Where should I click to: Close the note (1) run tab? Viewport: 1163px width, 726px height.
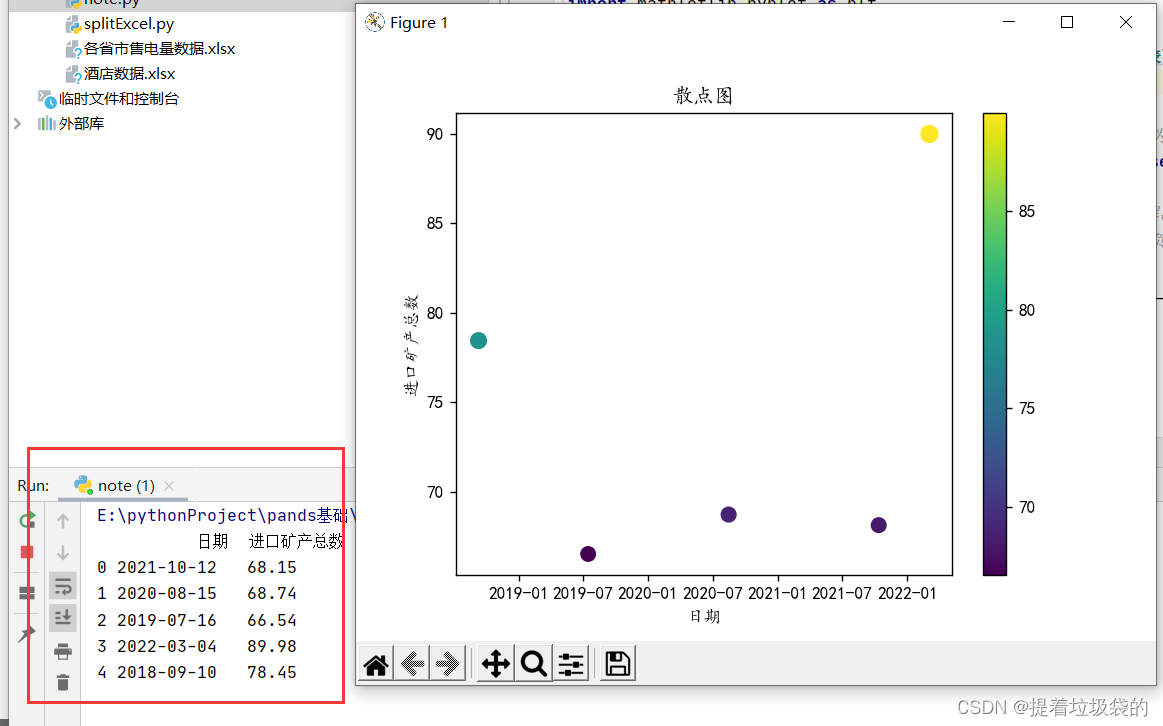pos(169,486)
